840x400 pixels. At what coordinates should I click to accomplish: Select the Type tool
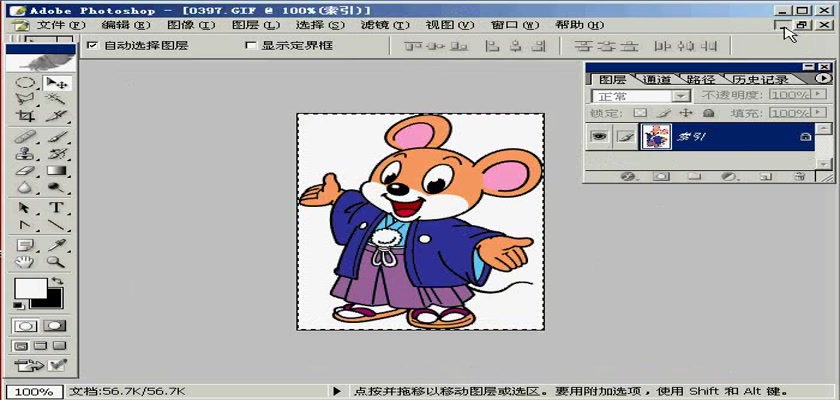56,208
